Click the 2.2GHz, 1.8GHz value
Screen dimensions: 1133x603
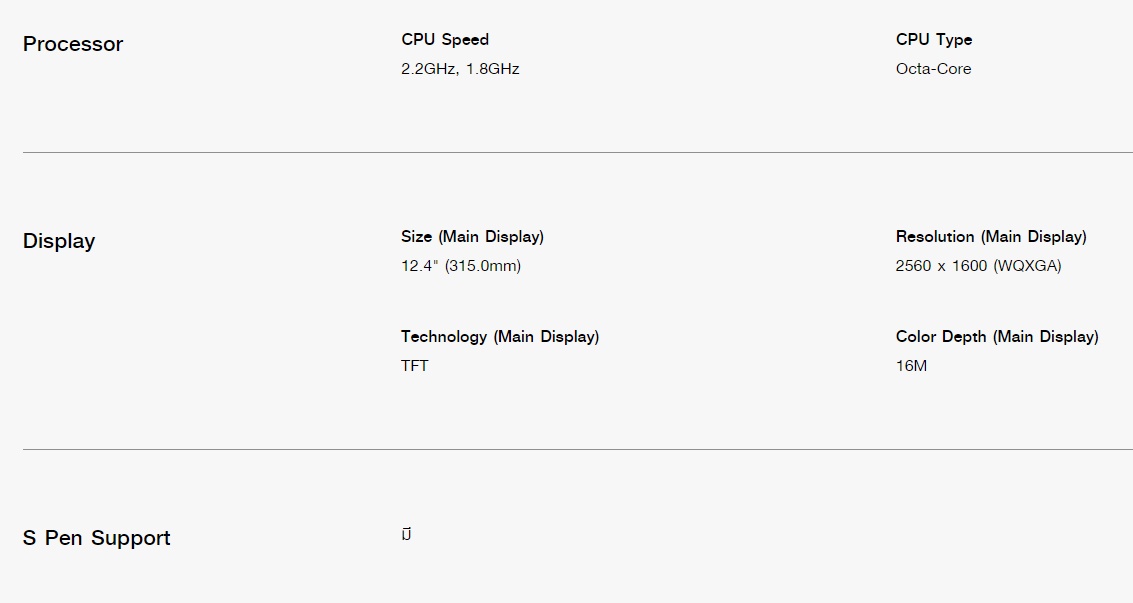click(x=460, y=69)
